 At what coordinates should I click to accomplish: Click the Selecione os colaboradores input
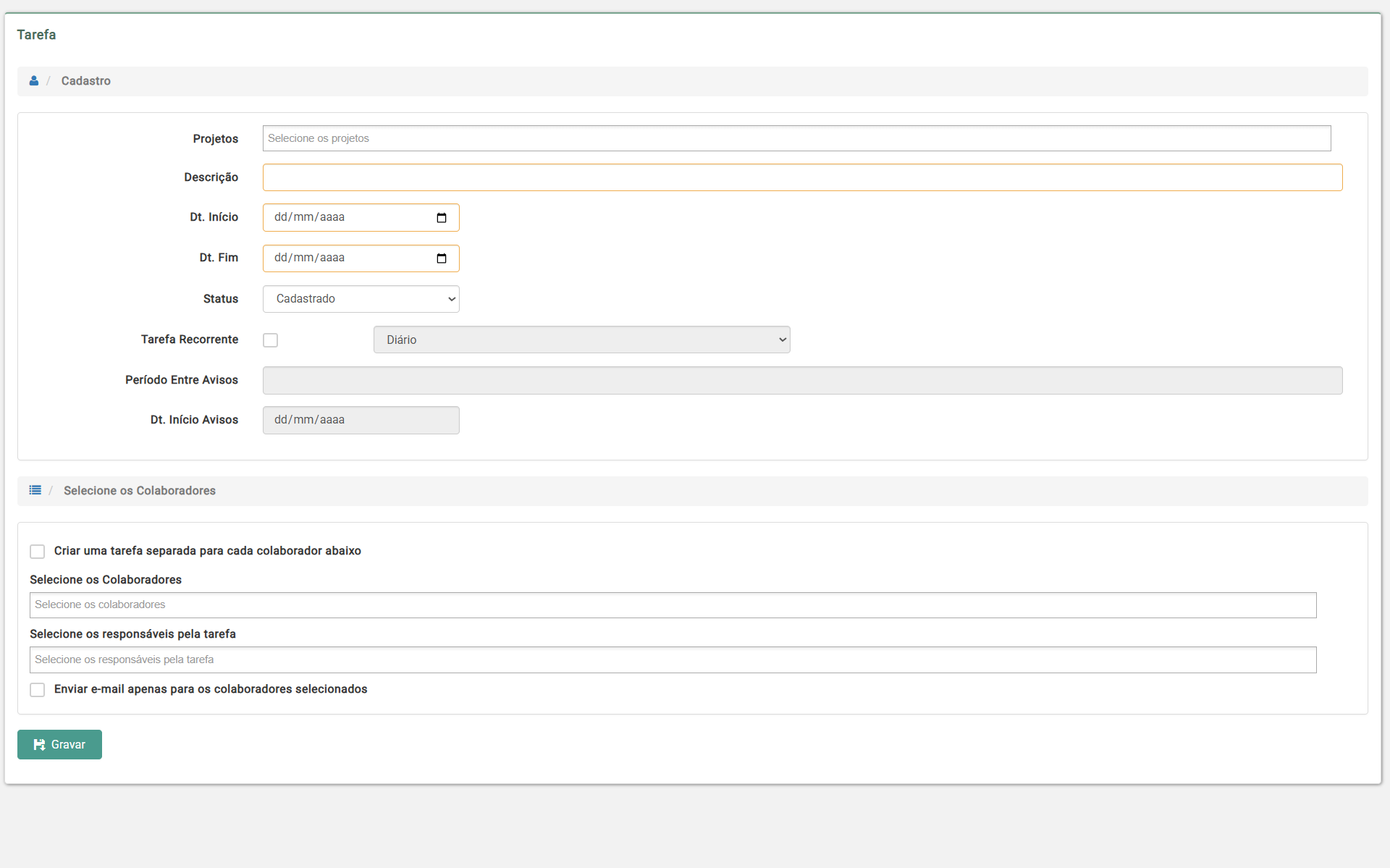(673, 605)
